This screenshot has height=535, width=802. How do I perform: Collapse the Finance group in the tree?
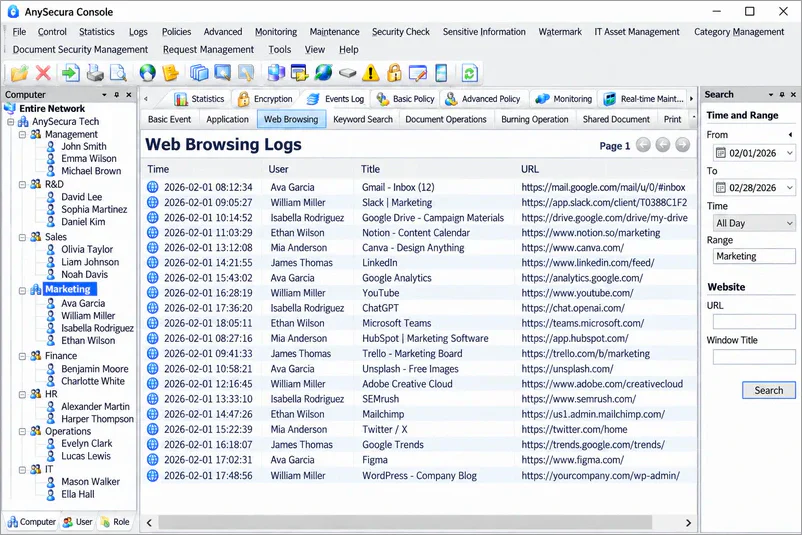coord(23,356)
